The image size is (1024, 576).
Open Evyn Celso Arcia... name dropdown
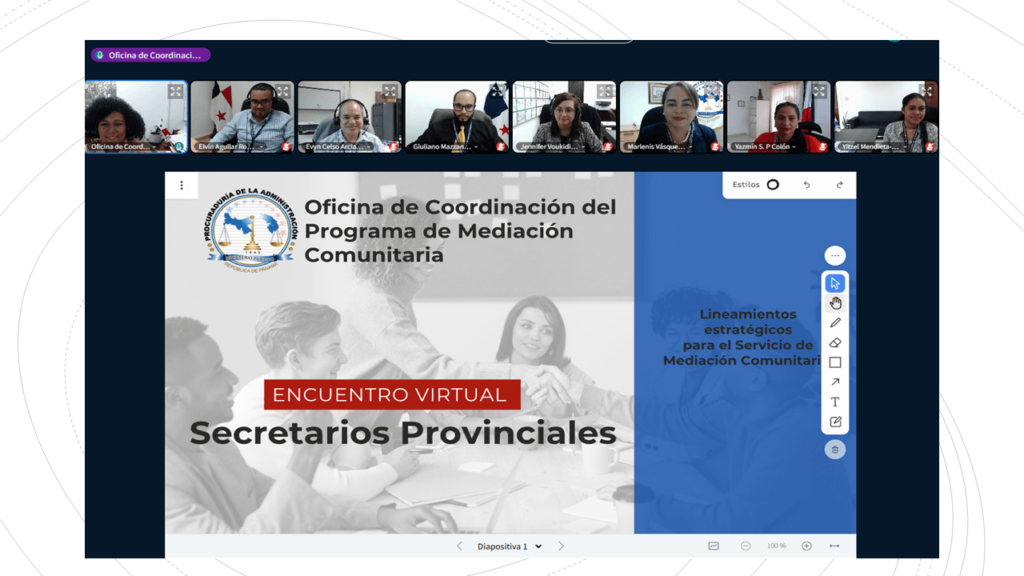[x=337, y=147]
